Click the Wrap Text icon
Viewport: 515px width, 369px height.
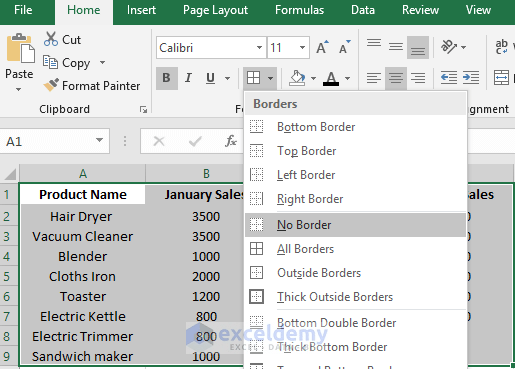pos(502,47)
